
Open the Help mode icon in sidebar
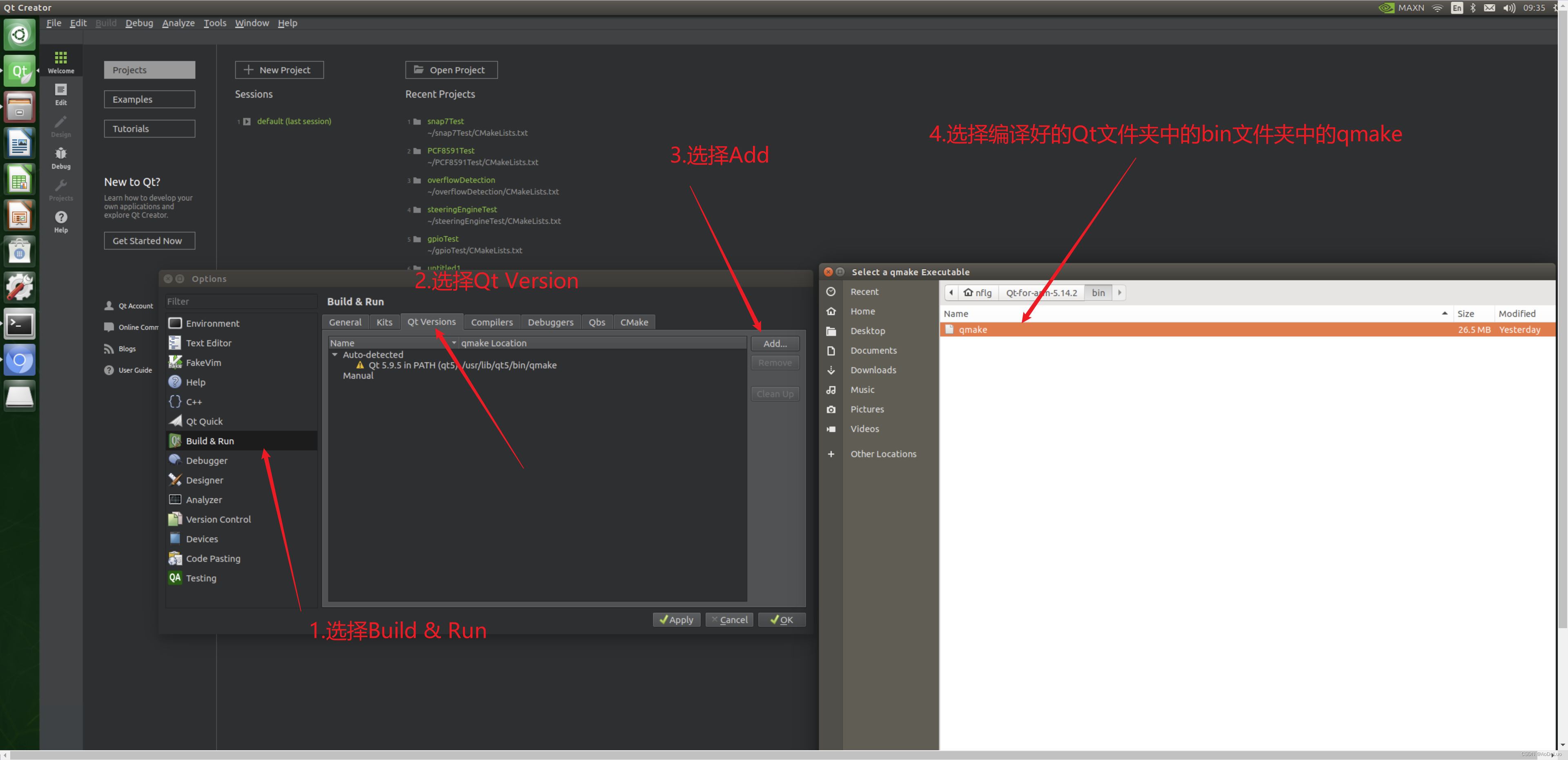coord(61,222)
